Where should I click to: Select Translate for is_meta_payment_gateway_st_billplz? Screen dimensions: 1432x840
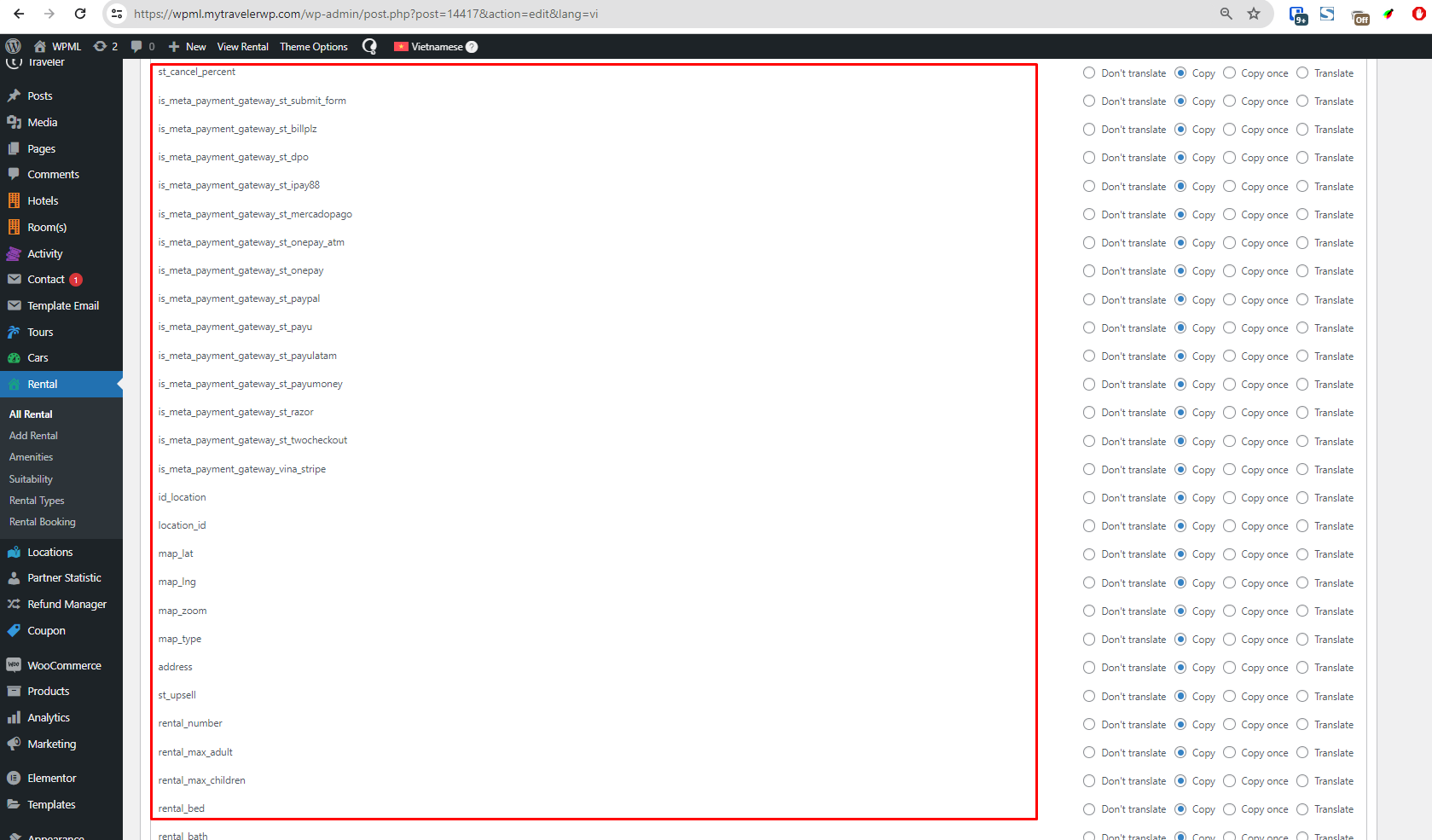pyautogui.click(x=1302, y=130)
